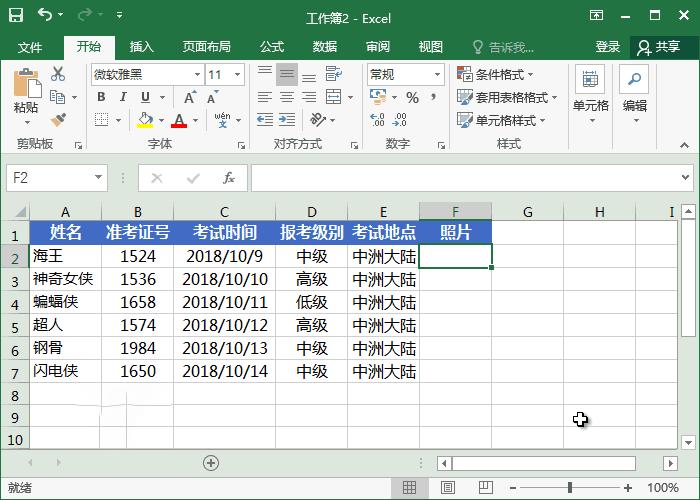Image resolution: width=700 pixels, height=500 pixels.
Task: Switch to 公式 Formulas tab
Action: (272, 47)
